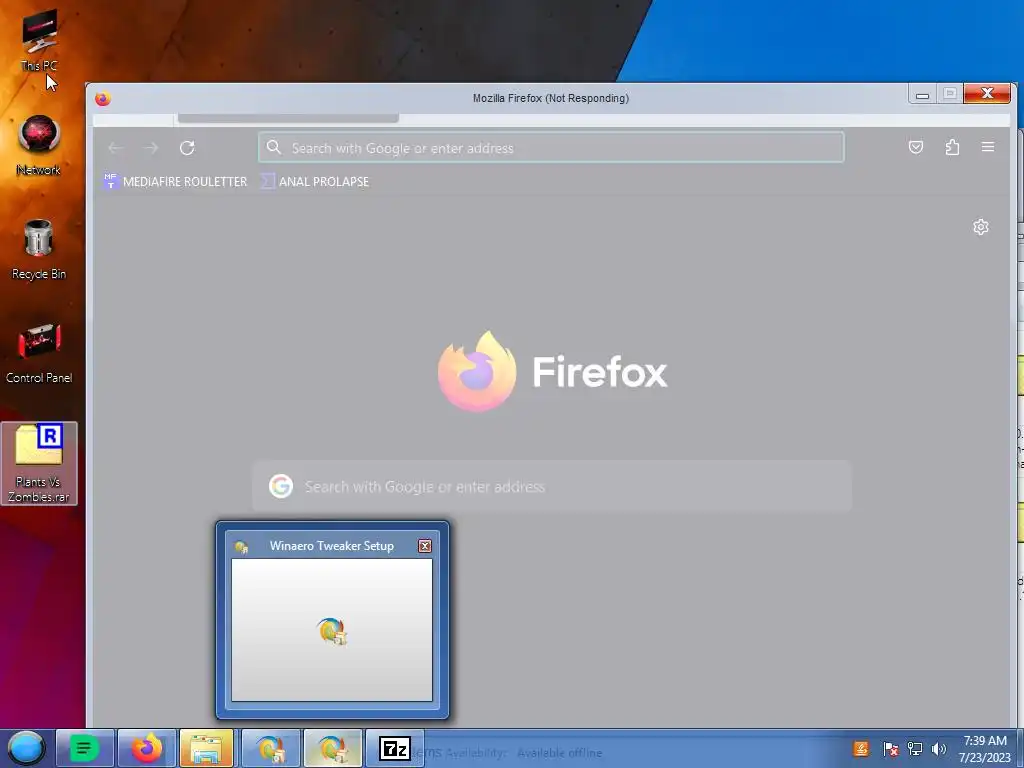Close the Winaero Tweaker Setup preview
1024x768 pixels.
pyautogui.click(x=424, y=546)
